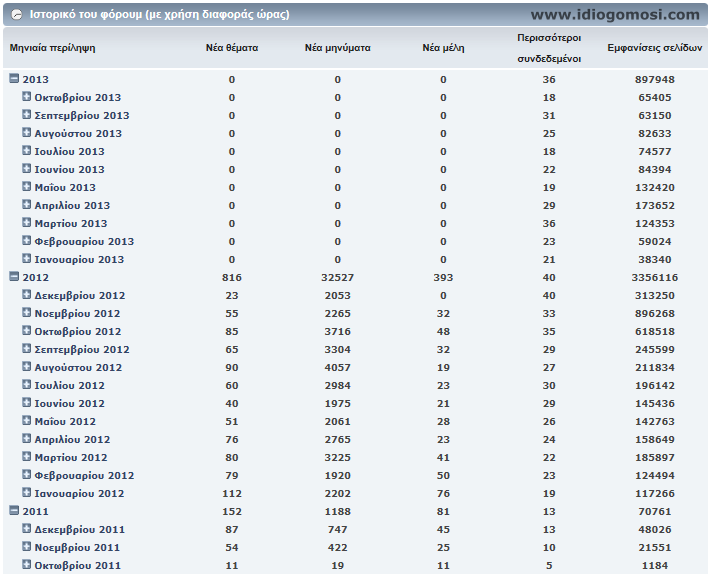This screenshot has height=575, width=710.
Task: Expand Δεκεμβρίου 2012 plus icon
Action: pos(27,295)
